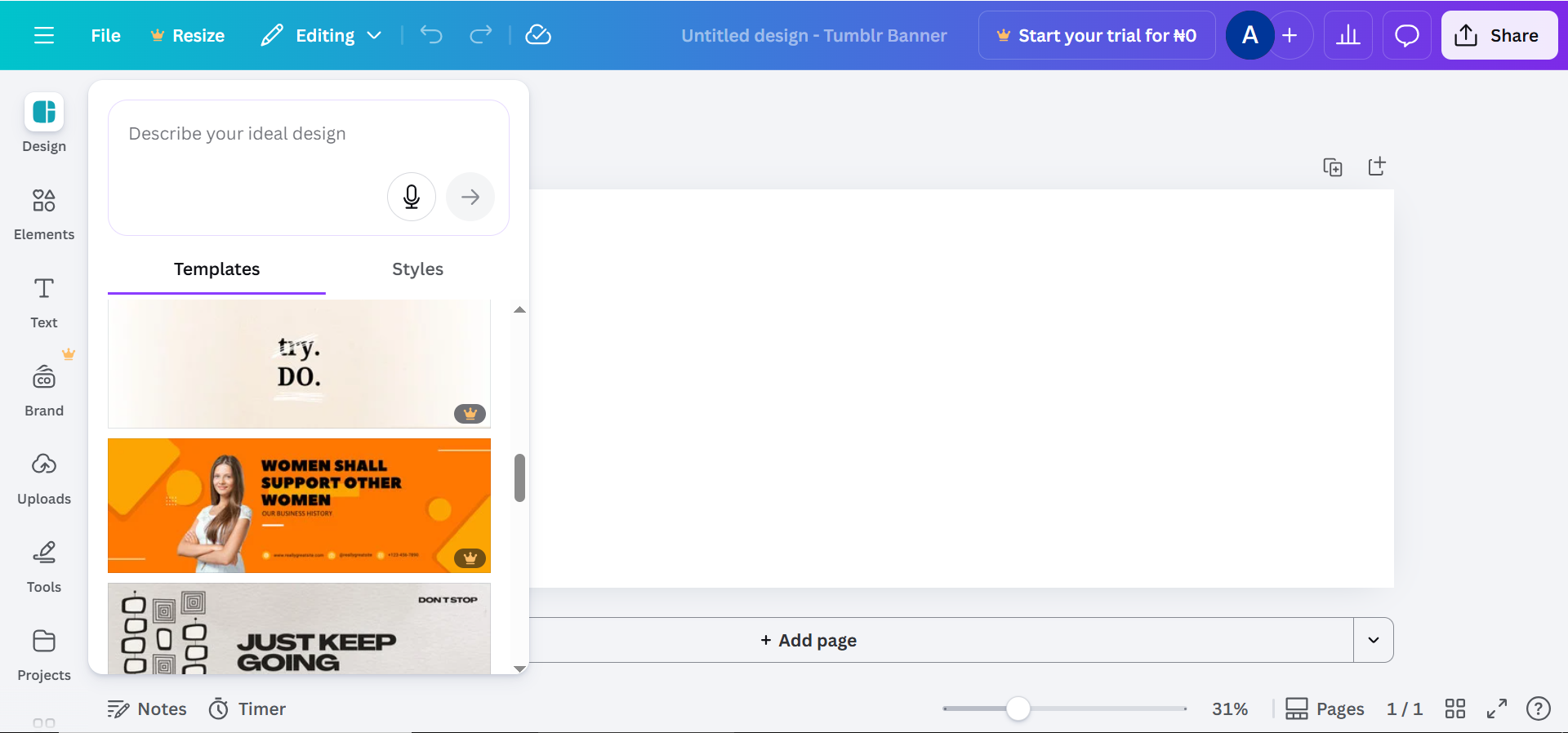Switch to the Styles tab
Screen dimensions: 1568x733
tap(417, 269)
